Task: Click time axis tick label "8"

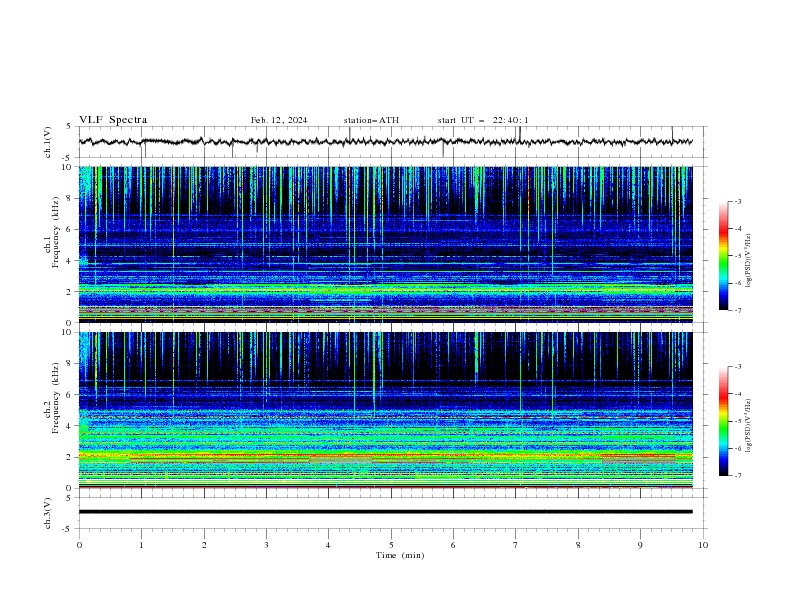Action: [578, 545]
